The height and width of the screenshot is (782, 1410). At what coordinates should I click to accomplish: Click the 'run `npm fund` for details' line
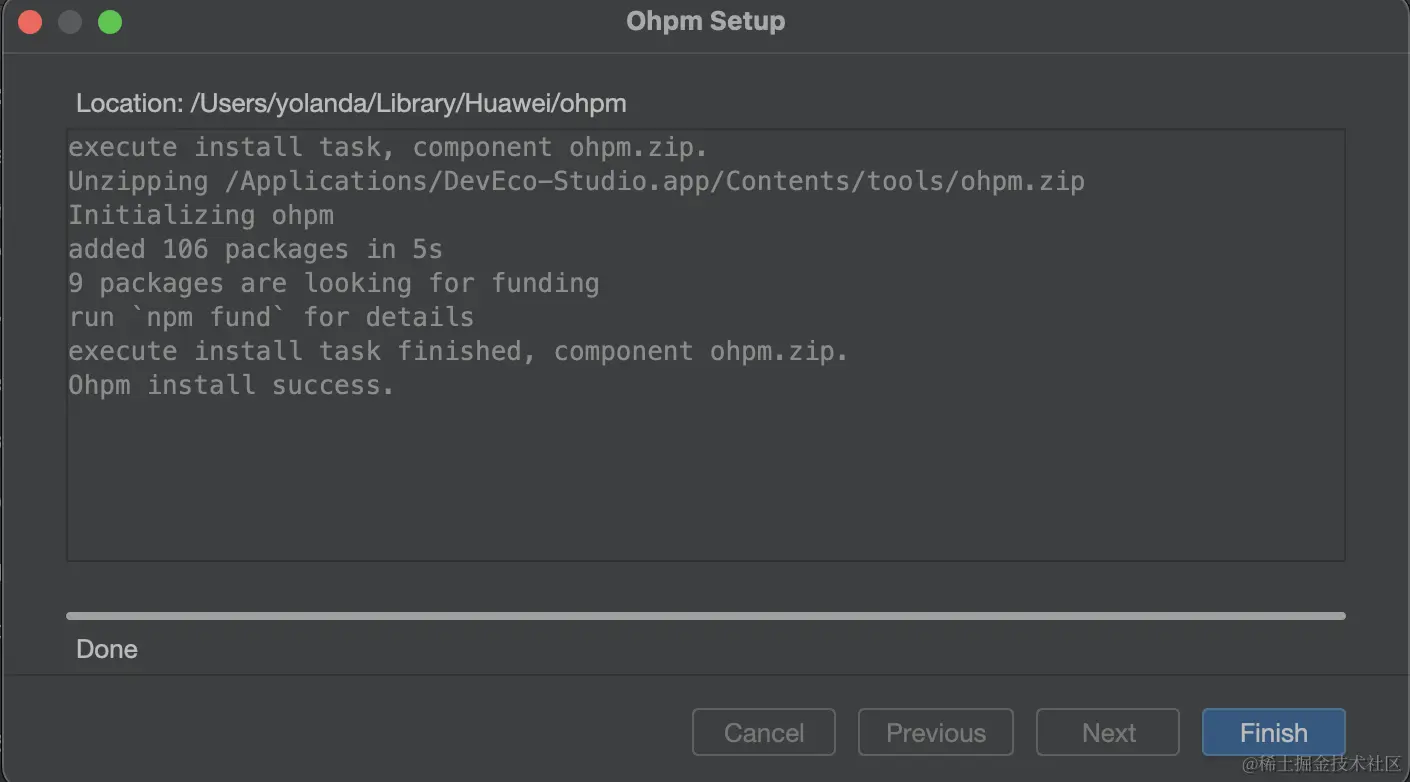(x=271, y=317)
